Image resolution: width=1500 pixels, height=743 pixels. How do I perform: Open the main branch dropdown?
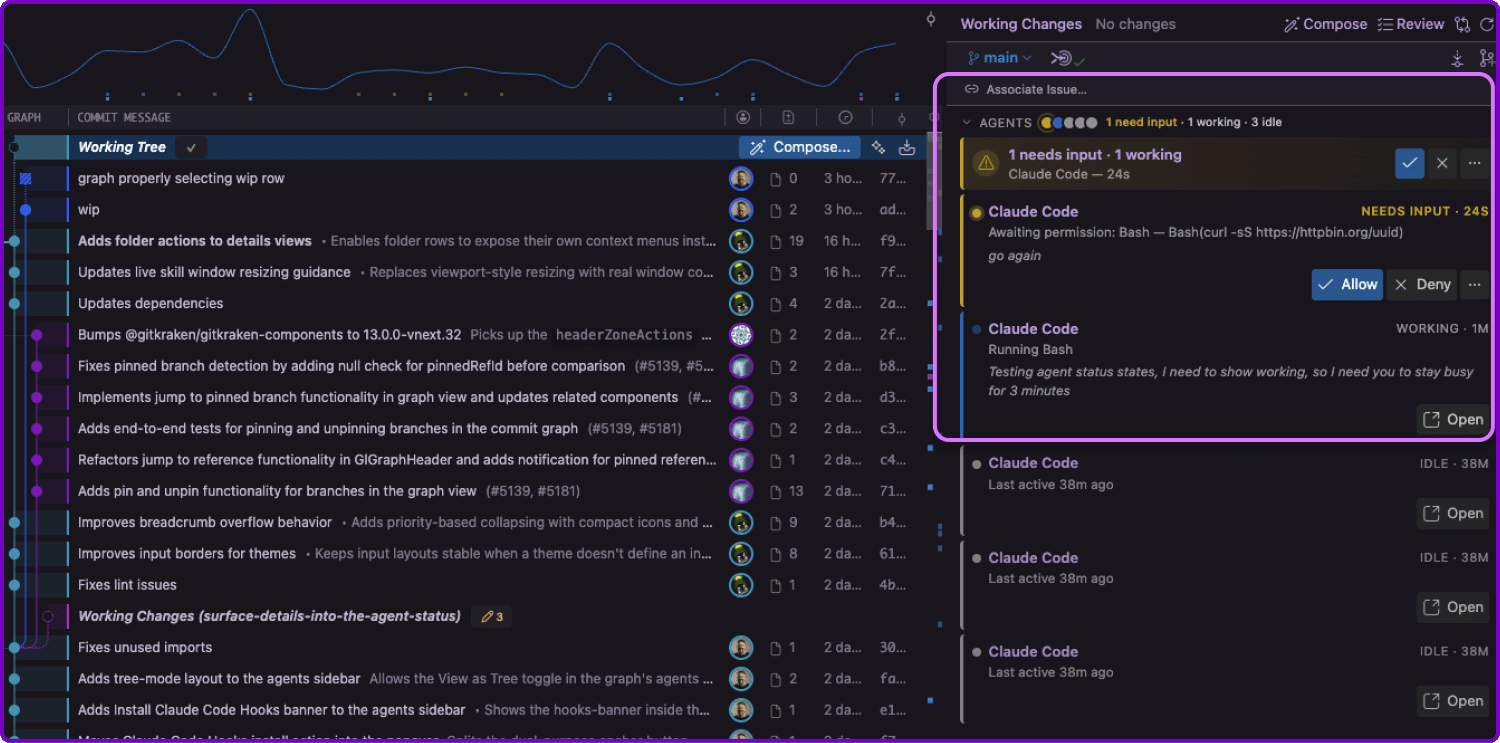pyautogui.click(x=1000, y=58)
